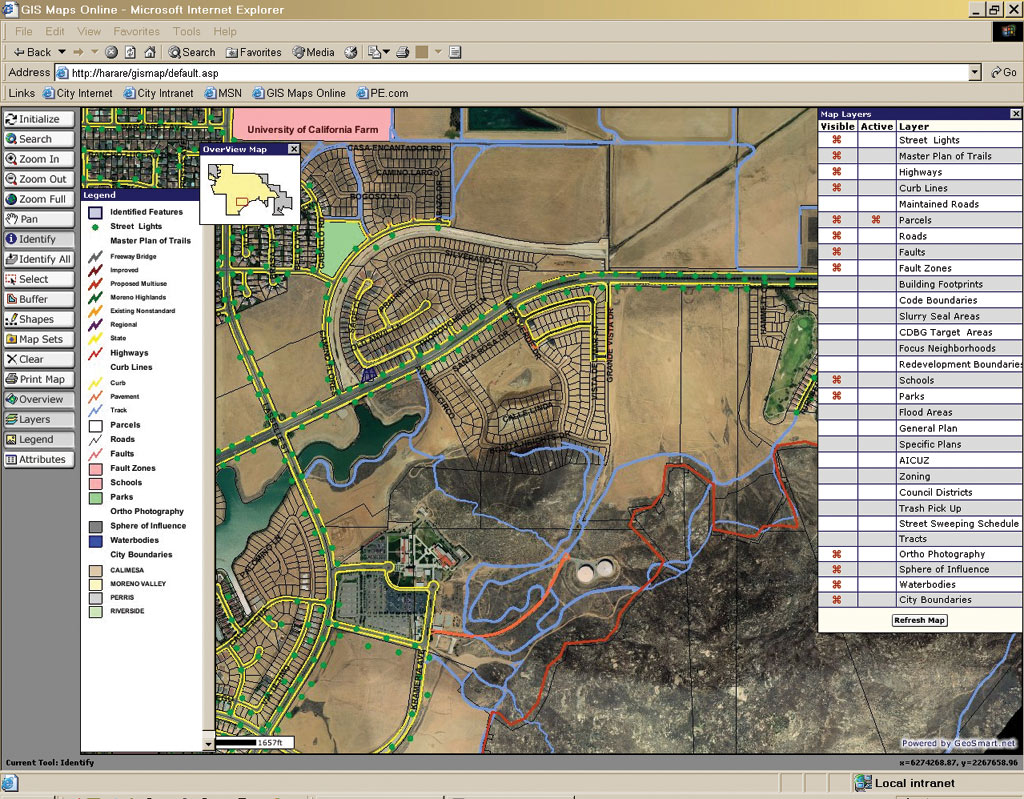Toggle Highways layer visibility

pyautogui.click(x=837, y=172)
